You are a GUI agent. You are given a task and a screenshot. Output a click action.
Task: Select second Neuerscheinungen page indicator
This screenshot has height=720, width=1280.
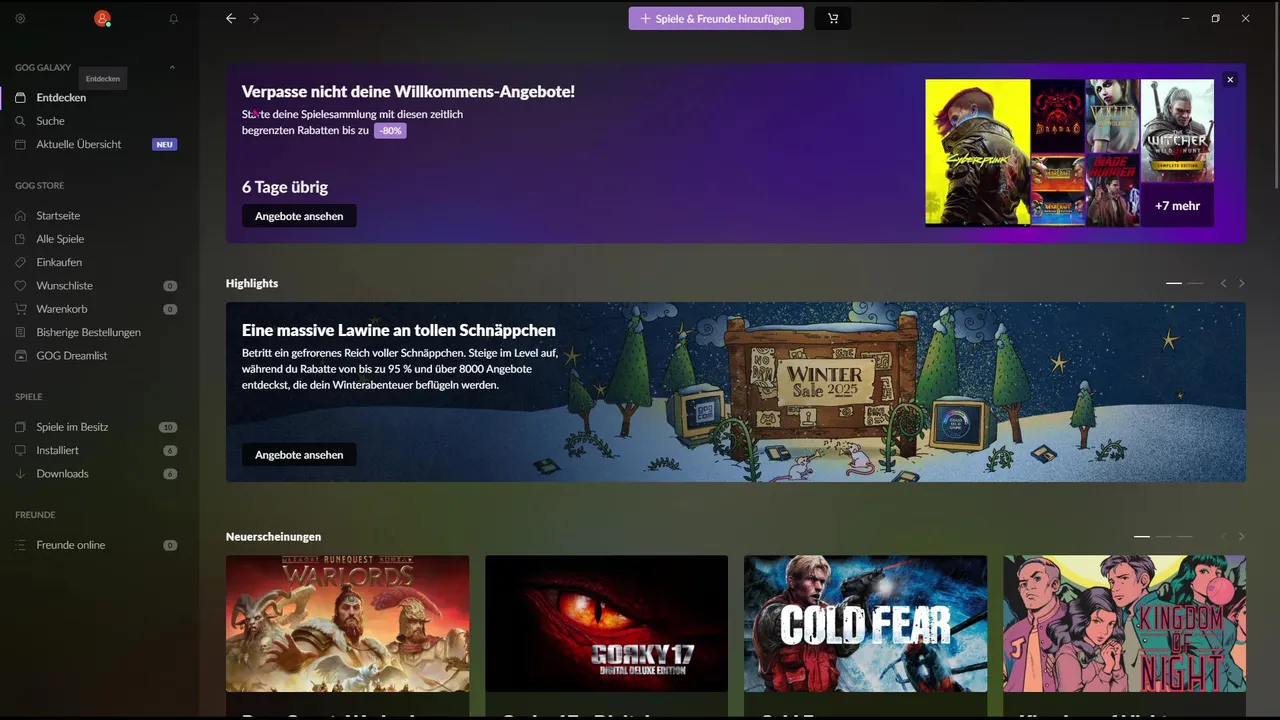(1163, 537)
